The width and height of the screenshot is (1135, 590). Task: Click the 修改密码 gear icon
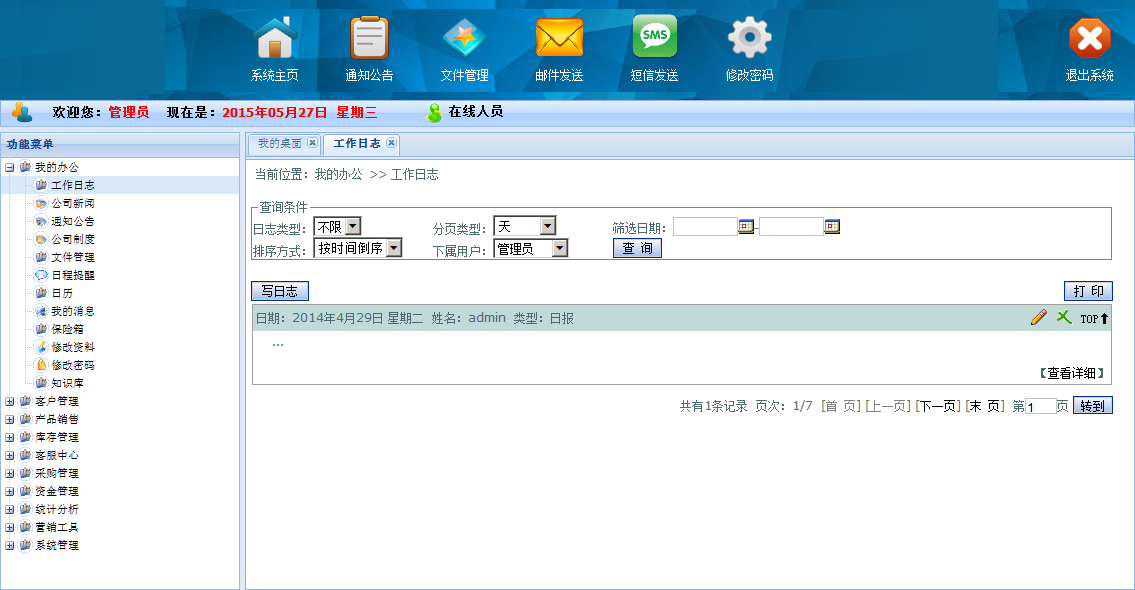click(749, 39)
